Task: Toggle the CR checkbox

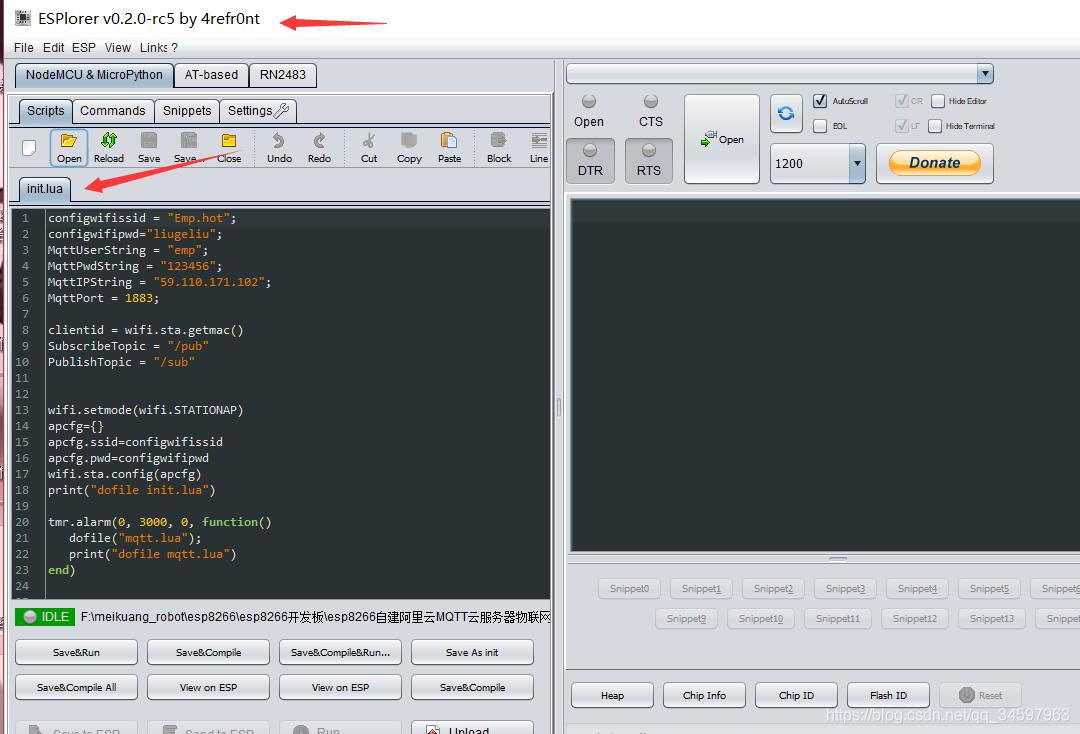Action: coord(902,101)
